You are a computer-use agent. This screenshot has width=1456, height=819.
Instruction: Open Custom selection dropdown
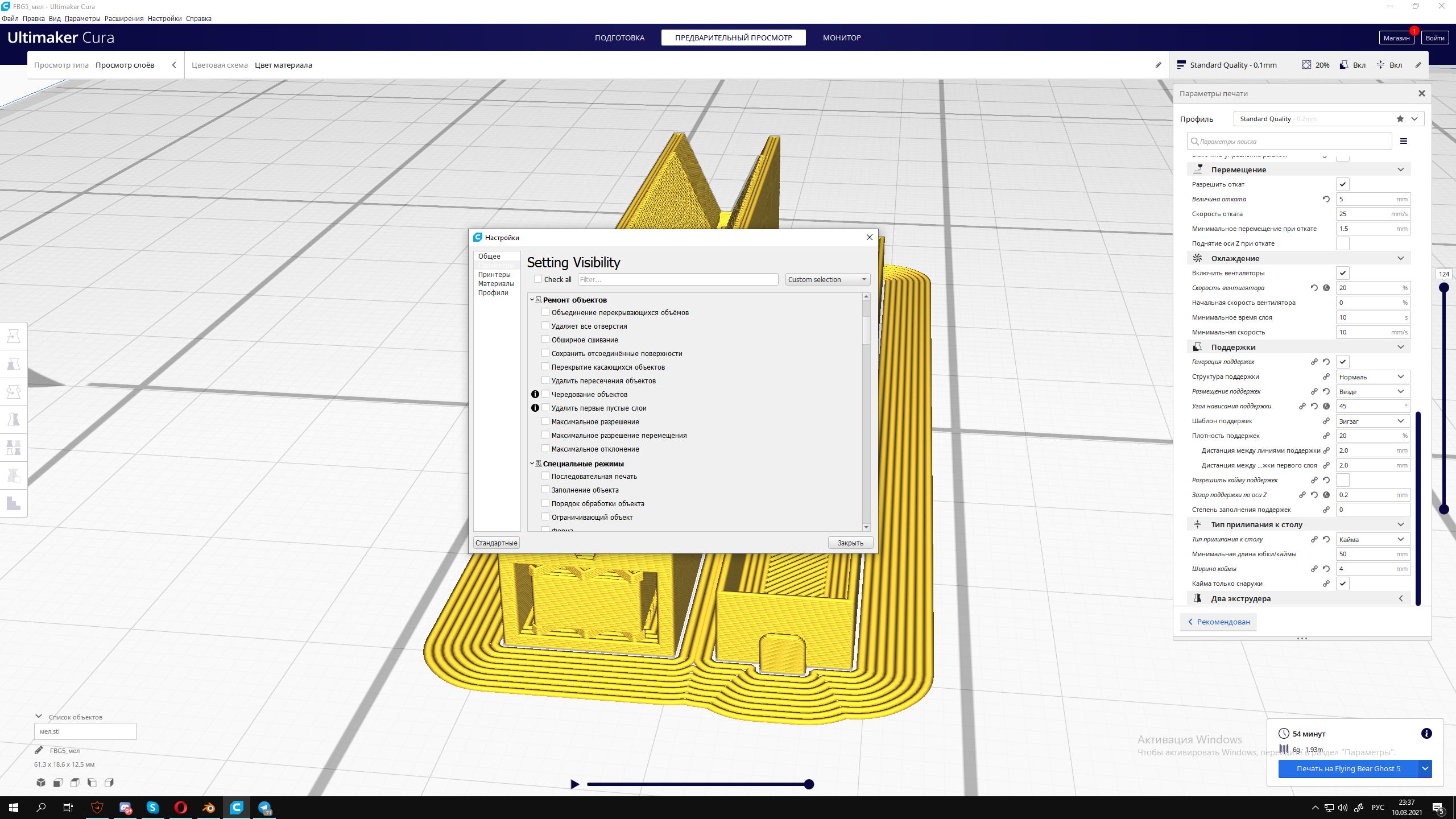(828, 279)
